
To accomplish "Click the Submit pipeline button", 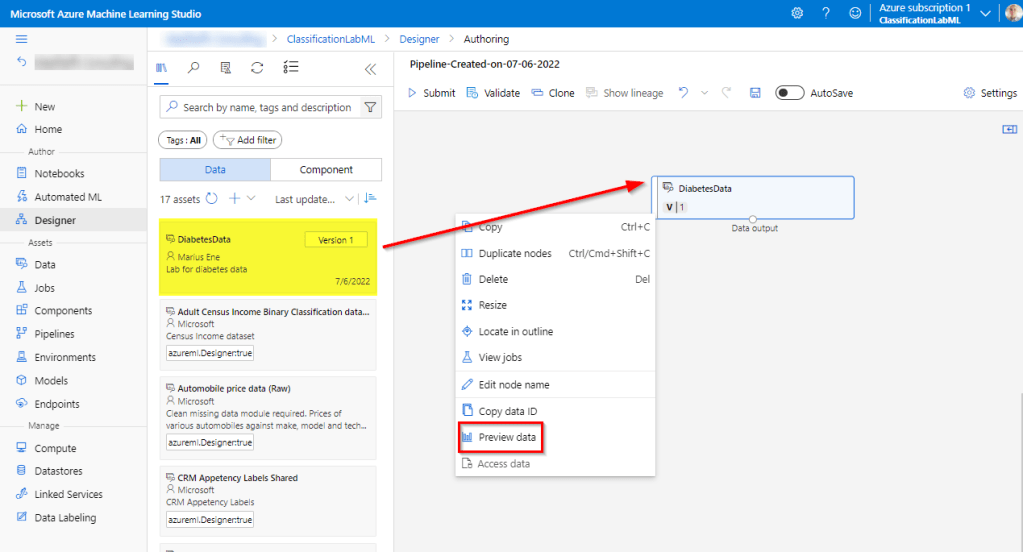I will click(431, 93).
